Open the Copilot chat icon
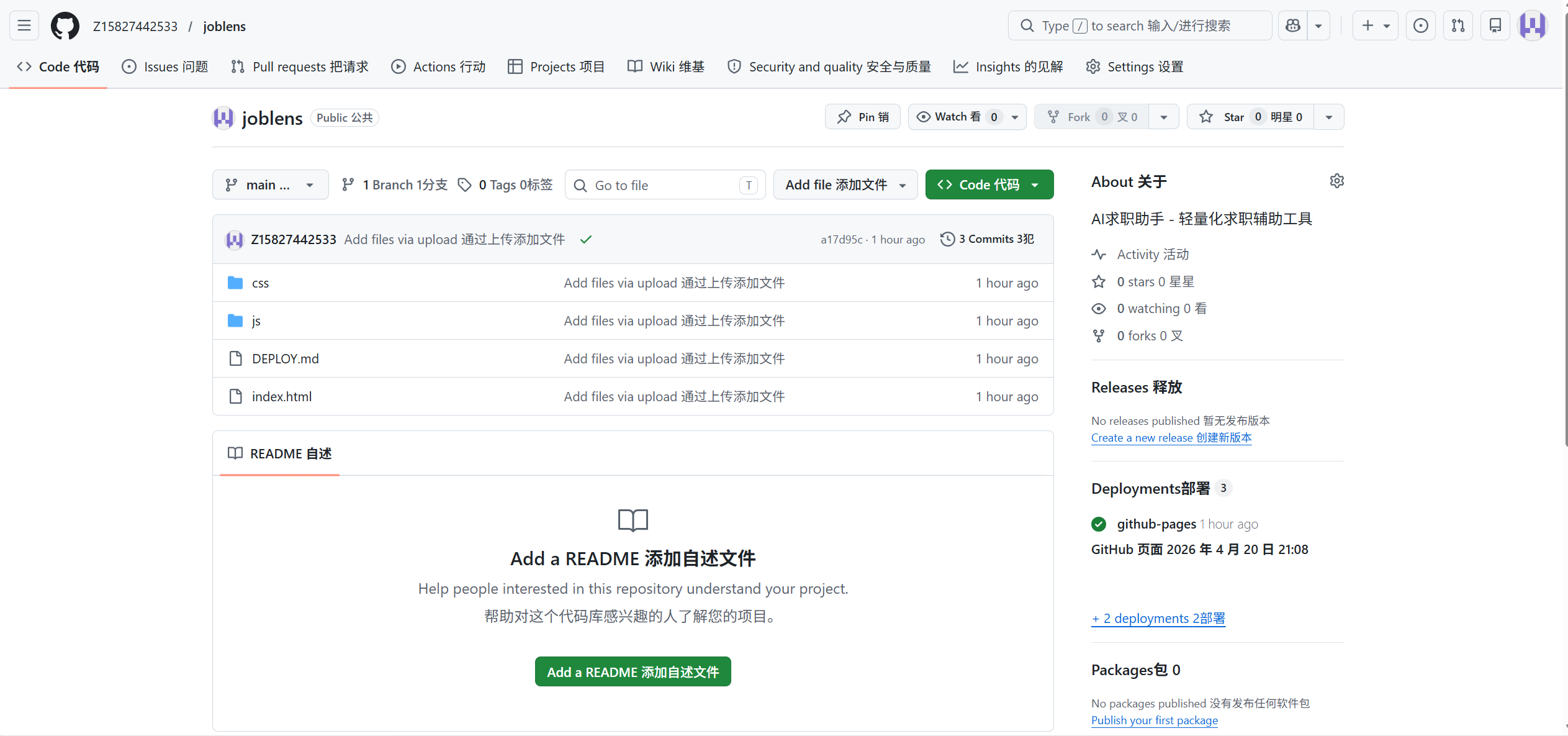 (x=1293, y=25)
